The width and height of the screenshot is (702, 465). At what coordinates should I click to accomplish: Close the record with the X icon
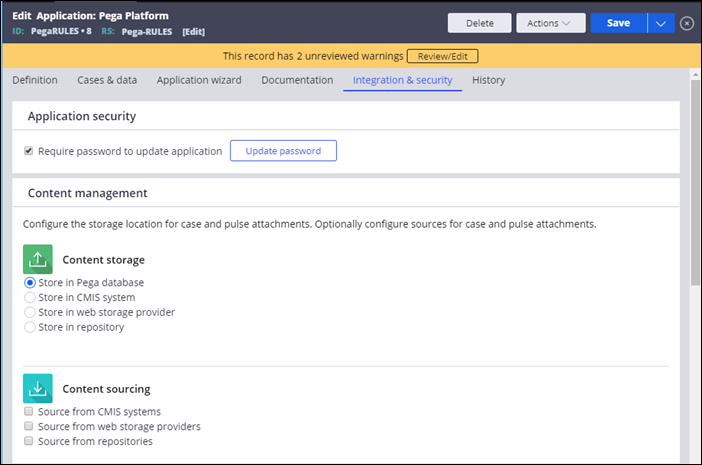coord(687,23)
